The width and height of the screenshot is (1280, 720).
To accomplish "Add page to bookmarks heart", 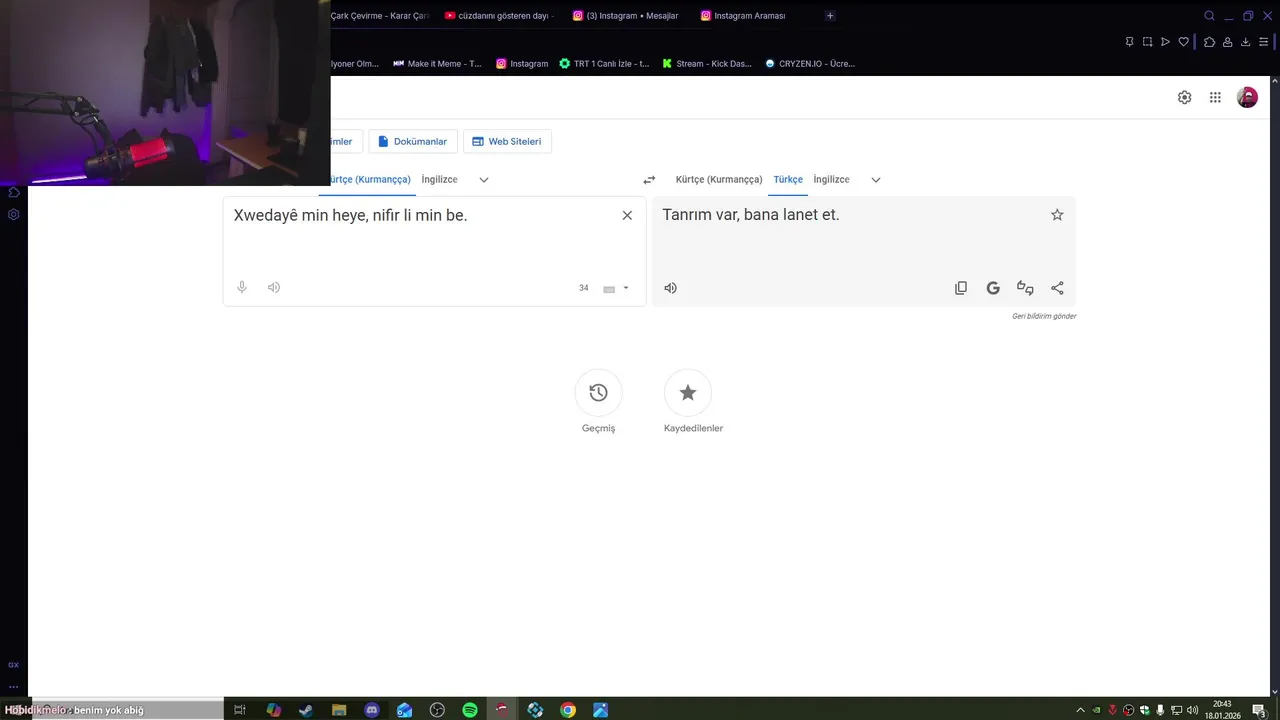I will pyautogui.click(x=1183, y=42).
